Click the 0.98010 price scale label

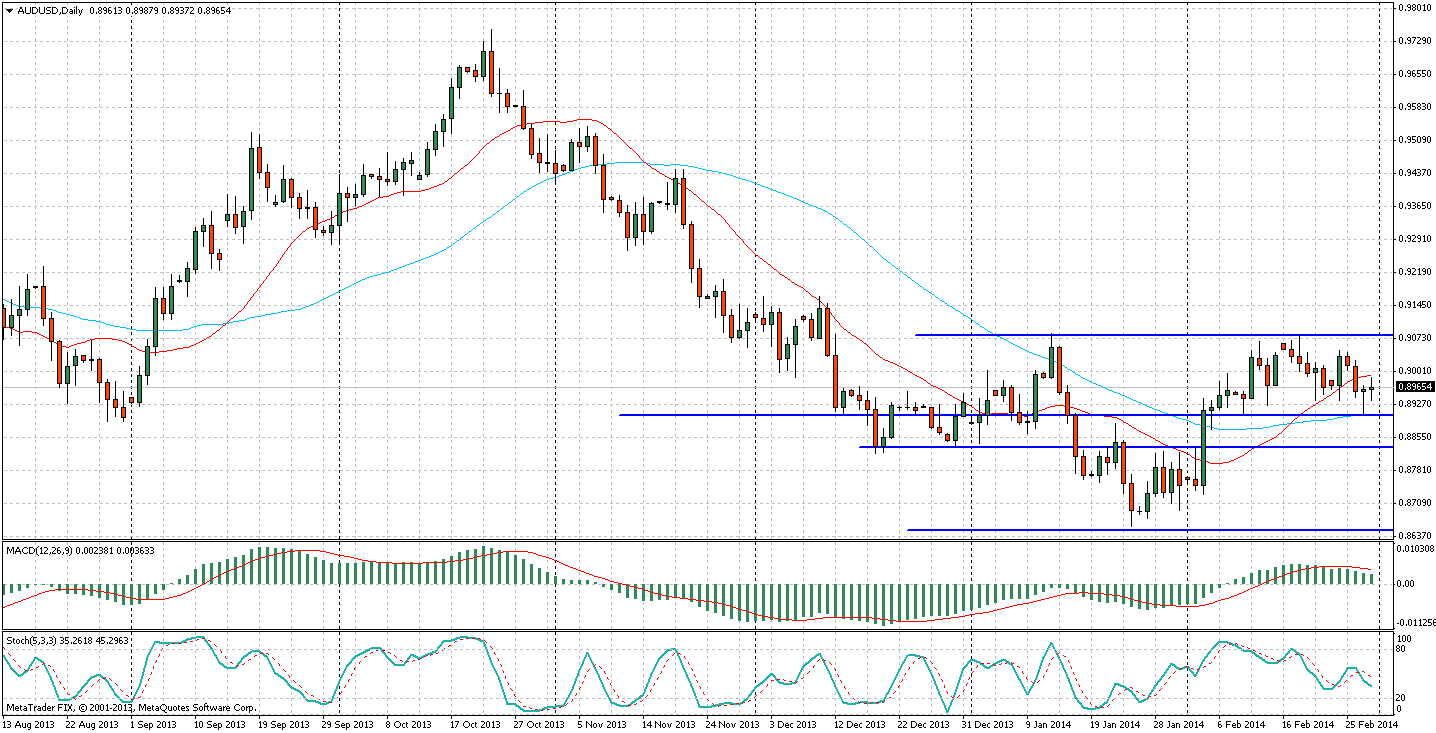pyautogui.click(x=1415, y=8)
